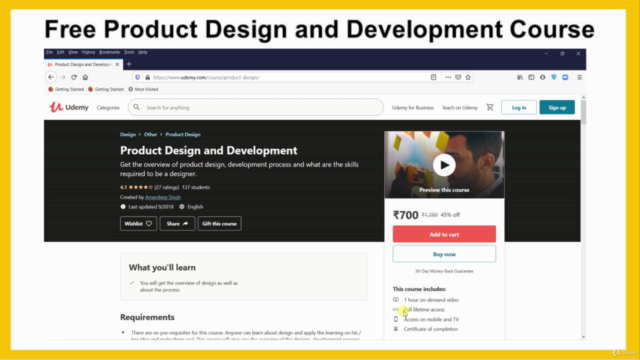Image resolution: width=640 pixels, height=360 pixels.
Task: Click the browser Forward arrow
Action: coord(62,77)
